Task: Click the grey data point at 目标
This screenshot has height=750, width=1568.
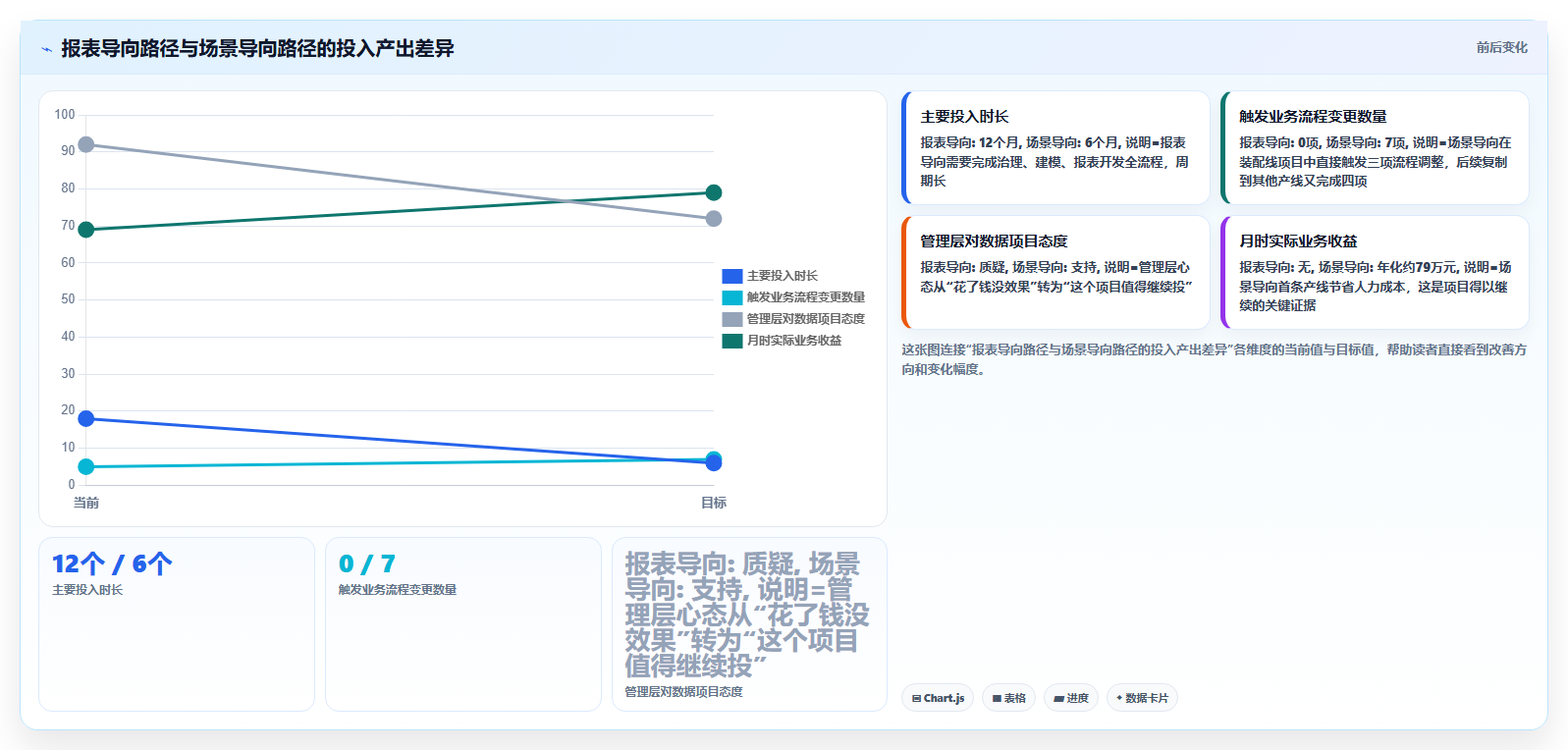Action: coord(714,219)
